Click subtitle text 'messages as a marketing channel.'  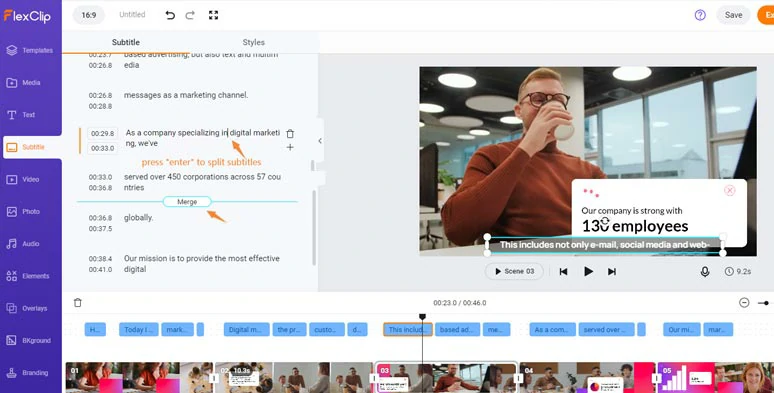pos(186,95)
